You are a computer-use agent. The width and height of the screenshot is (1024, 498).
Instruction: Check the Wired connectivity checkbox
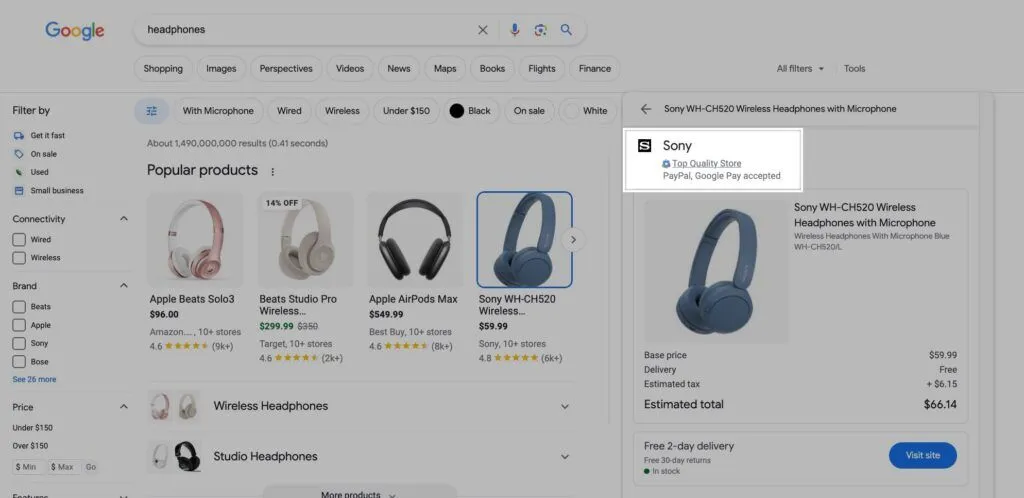tap(20, 240)
